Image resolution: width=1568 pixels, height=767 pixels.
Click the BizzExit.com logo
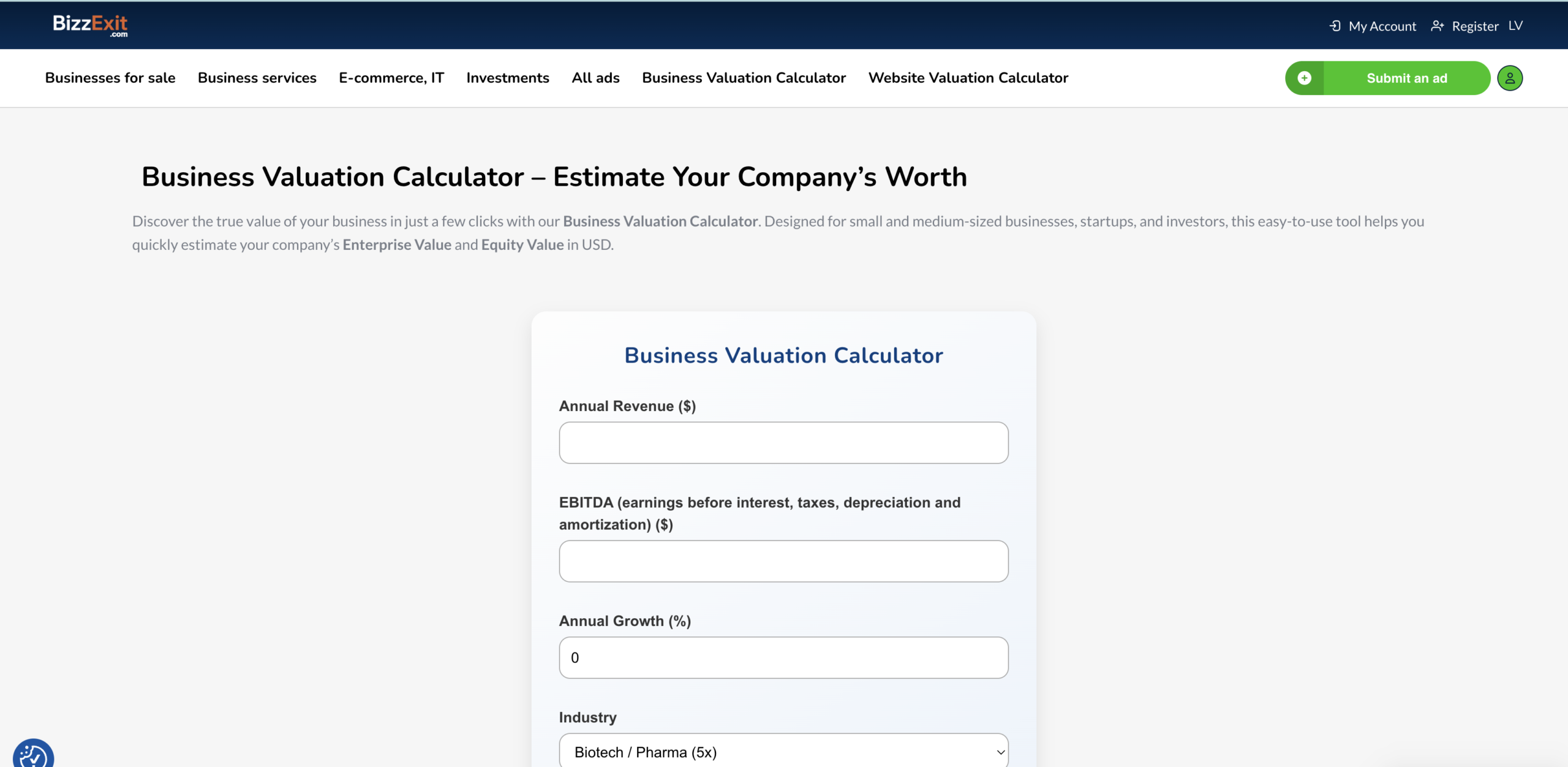tap(90, 25)
